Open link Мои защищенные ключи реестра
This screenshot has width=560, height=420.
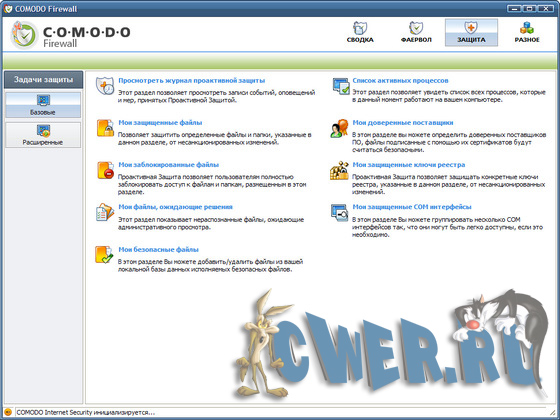click(x=409, y=165)
